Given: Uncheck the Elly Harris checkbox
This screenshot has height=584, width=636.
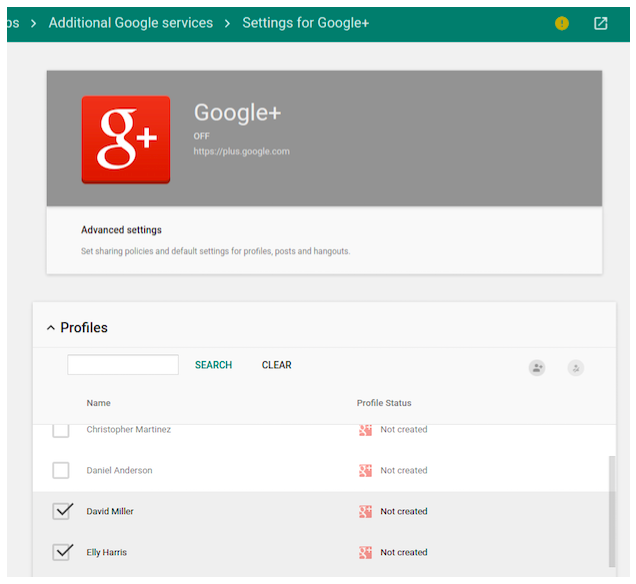Looking at the screenshot, I should tap(62, 552).
